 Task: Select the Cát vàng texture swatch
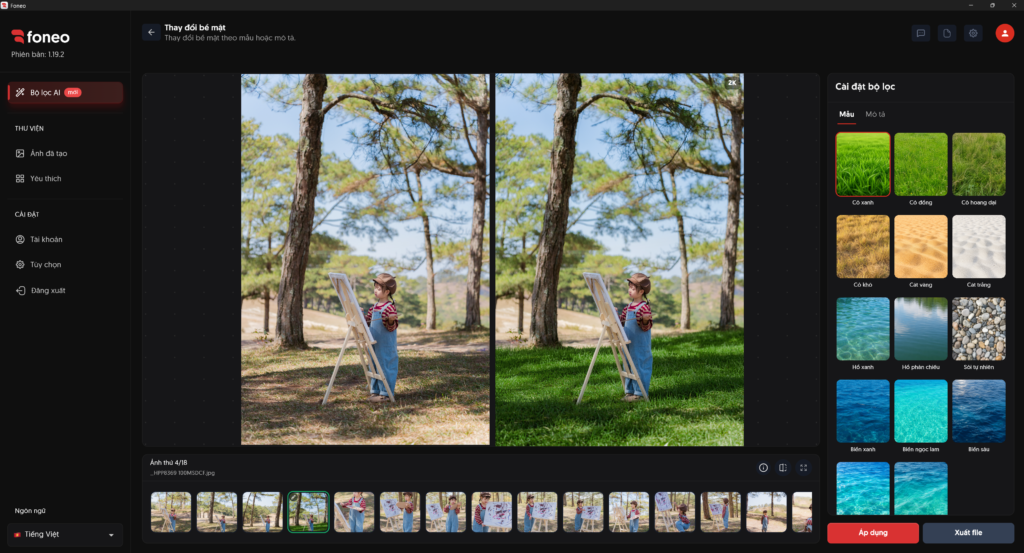tap(920, 247)
